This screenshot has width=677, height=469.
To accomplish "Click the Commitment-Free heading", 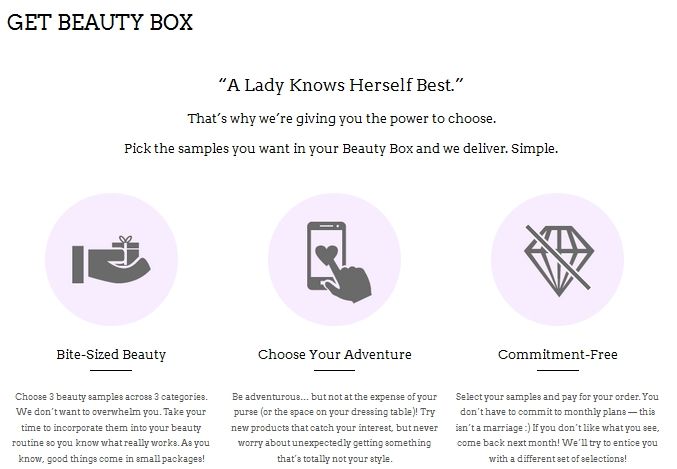I will [x=557, y=355].
